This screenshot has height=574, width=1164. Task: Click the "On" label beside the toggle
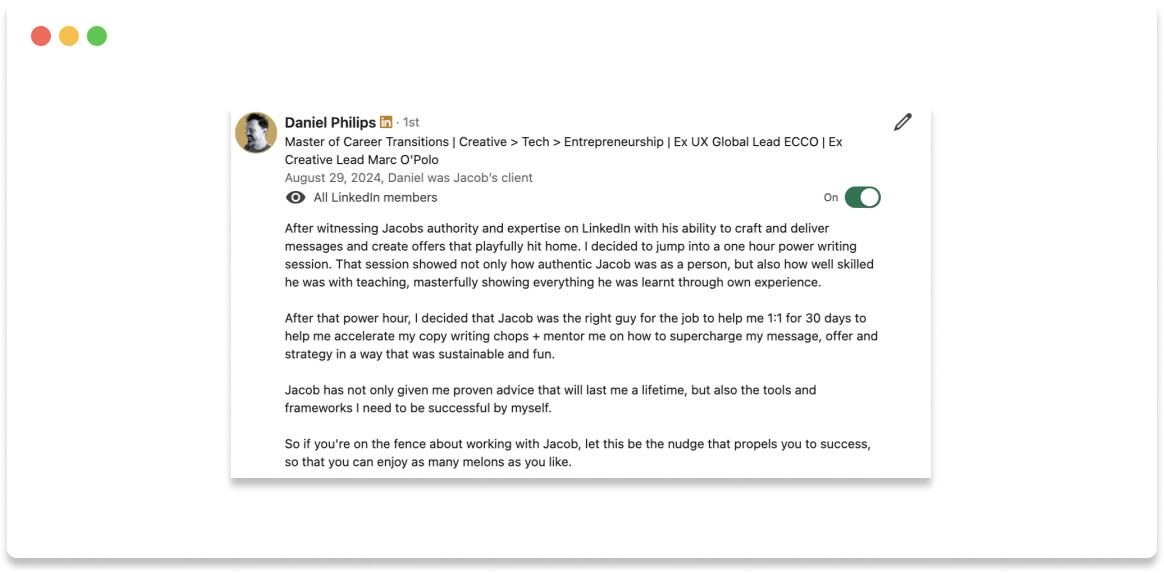point(831,198)
